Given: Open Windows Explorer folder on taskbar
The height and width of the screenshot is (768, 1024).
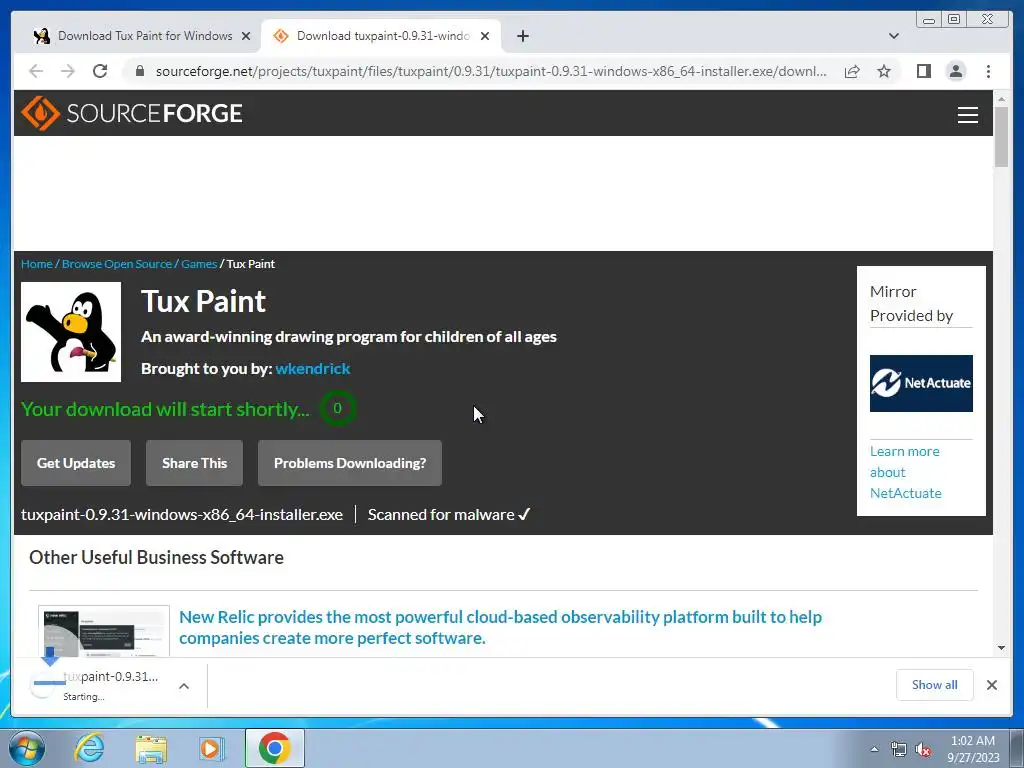Looking at the screenshot, I should [x=151, y=748].
